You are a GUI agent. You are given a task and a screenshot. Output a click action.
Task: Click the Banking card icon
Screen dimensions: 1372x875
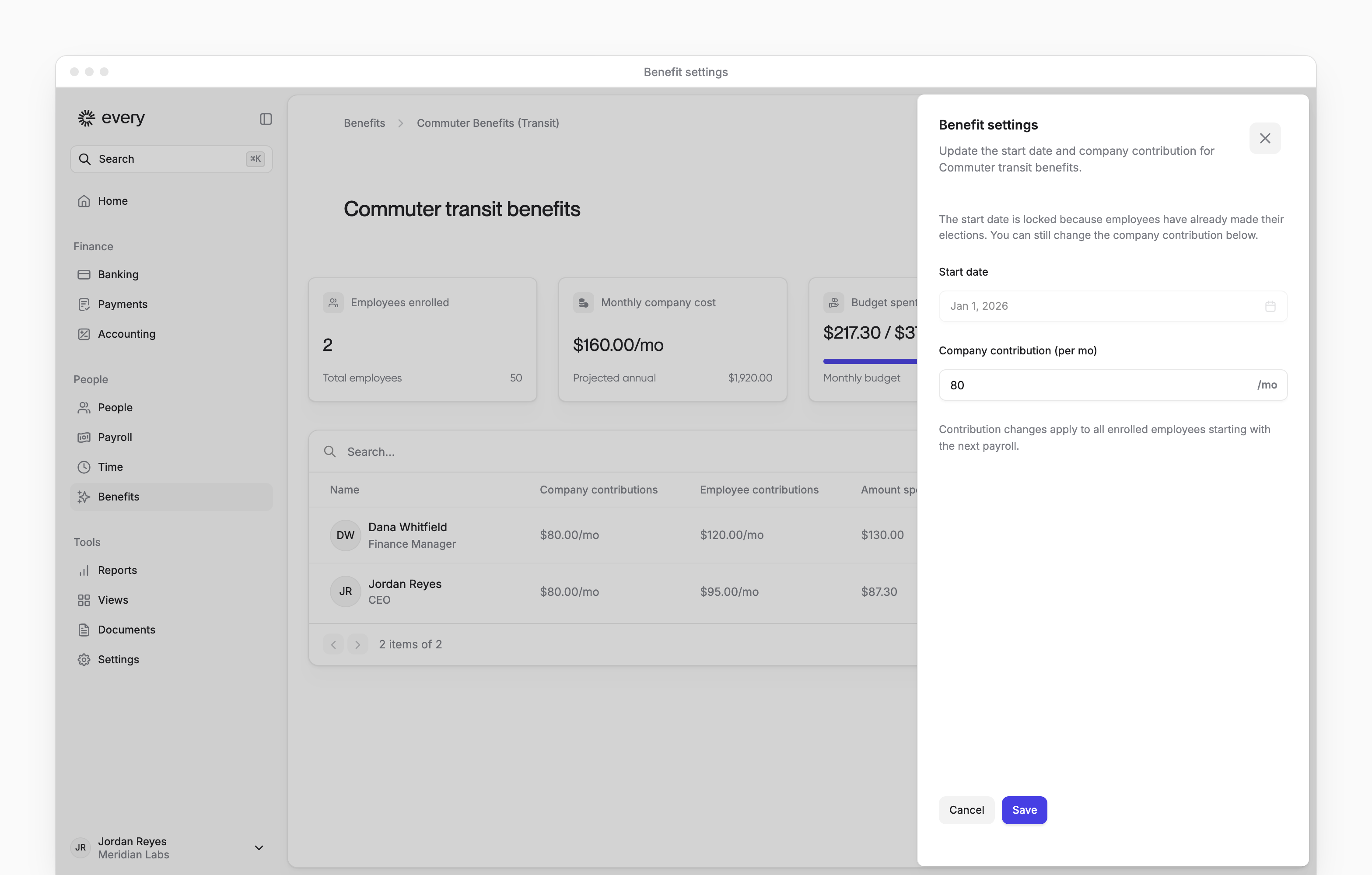point(84,275)
